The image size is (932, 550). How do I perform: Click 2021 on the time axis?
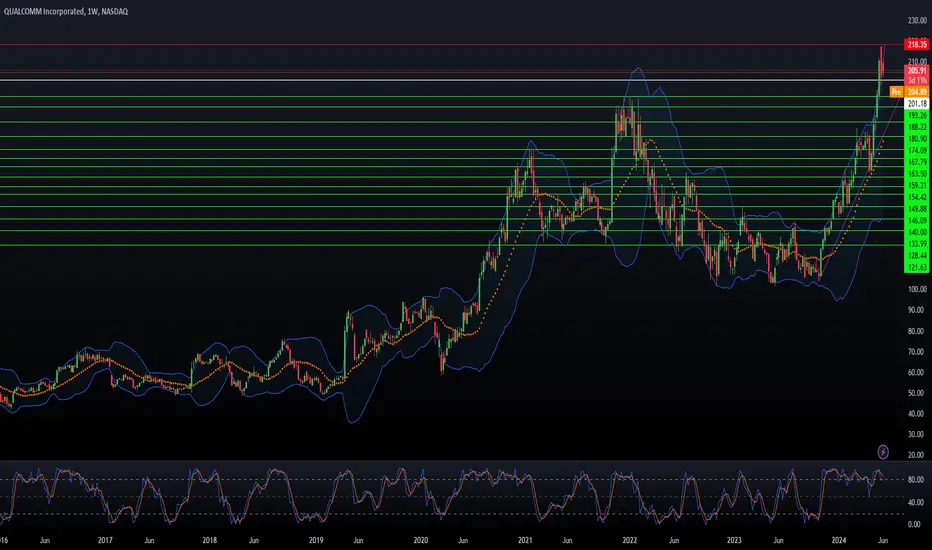pos(525,540)
